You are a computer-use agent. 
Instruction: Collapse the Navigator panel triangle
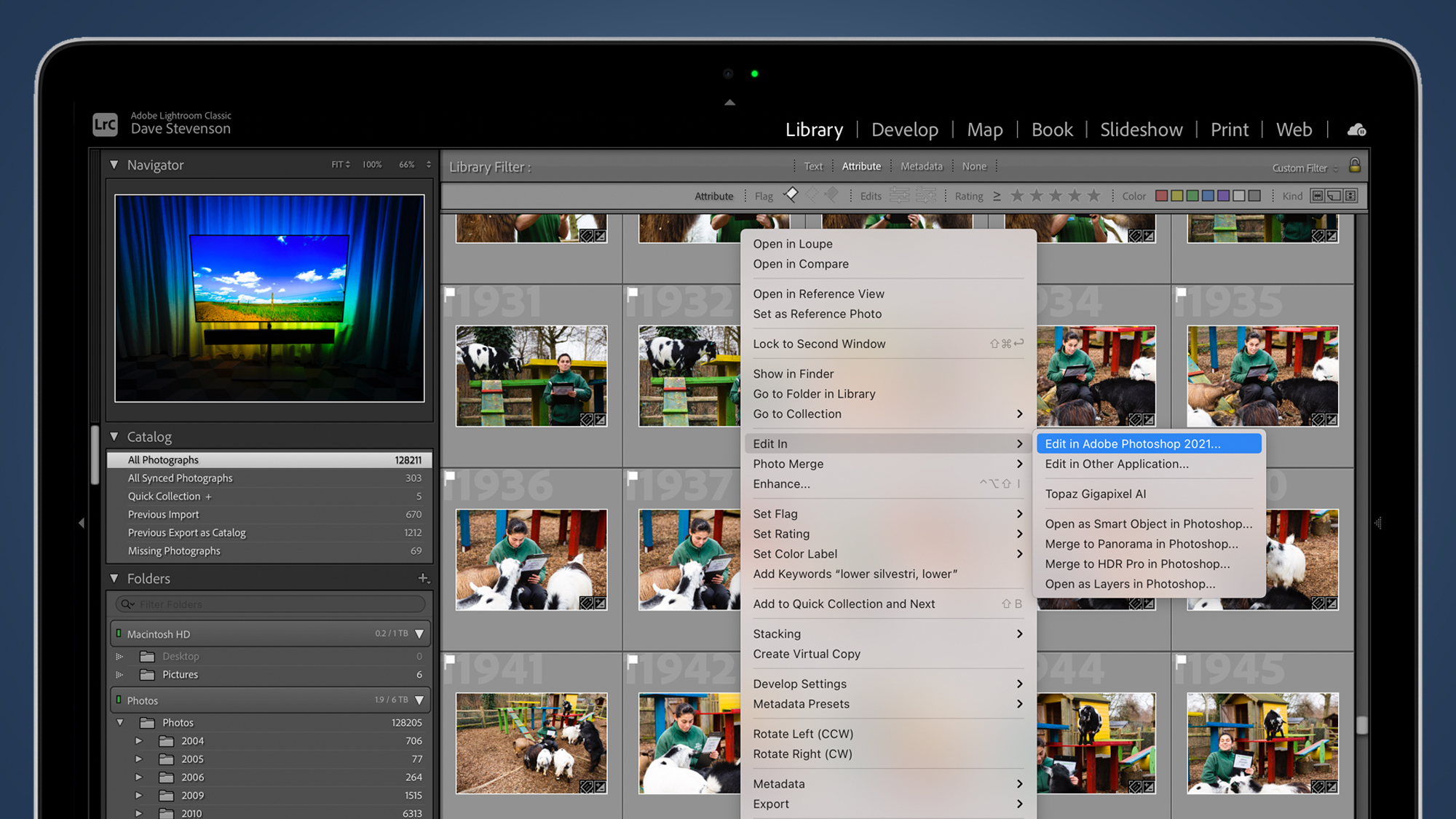[114, 165]
